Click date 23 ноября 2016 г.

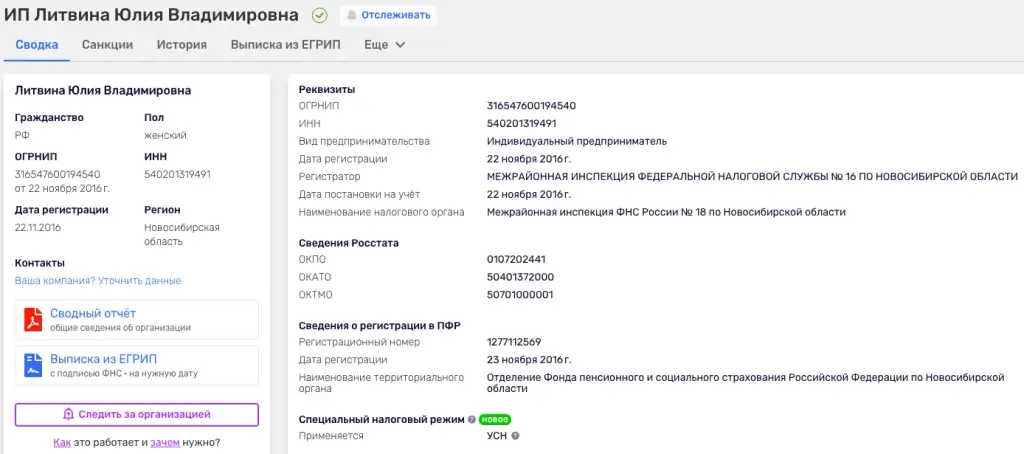(529, 359)
